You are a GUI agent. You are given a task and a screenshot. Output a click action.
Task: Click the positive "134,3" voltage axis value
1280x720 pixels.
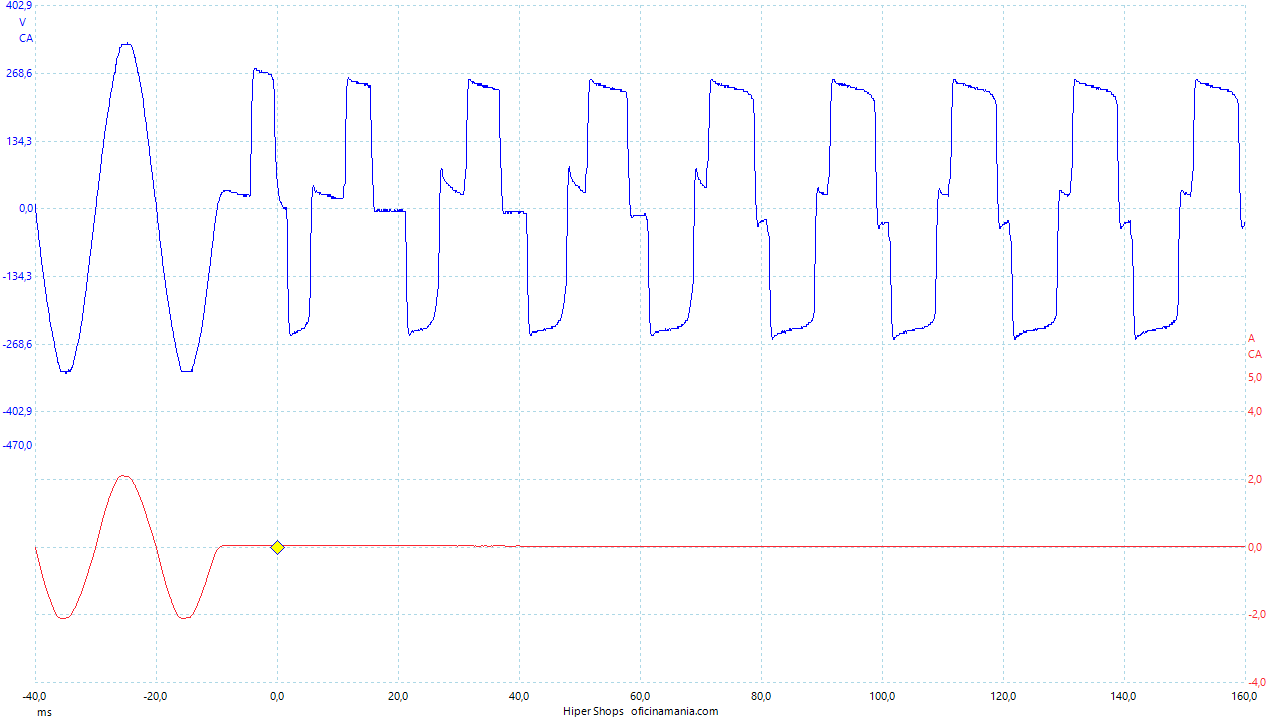[19, 141]
